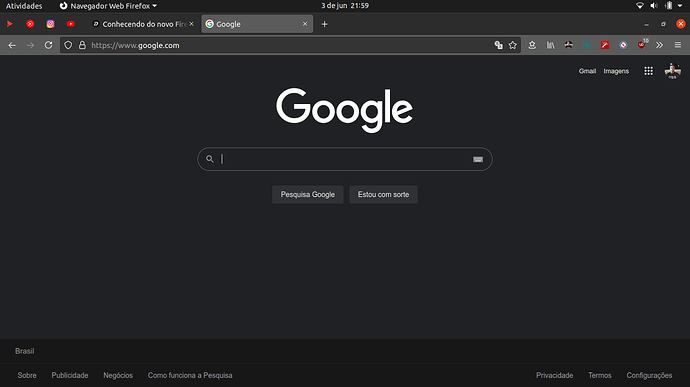Open the Negócios footer link

point(118,375)
